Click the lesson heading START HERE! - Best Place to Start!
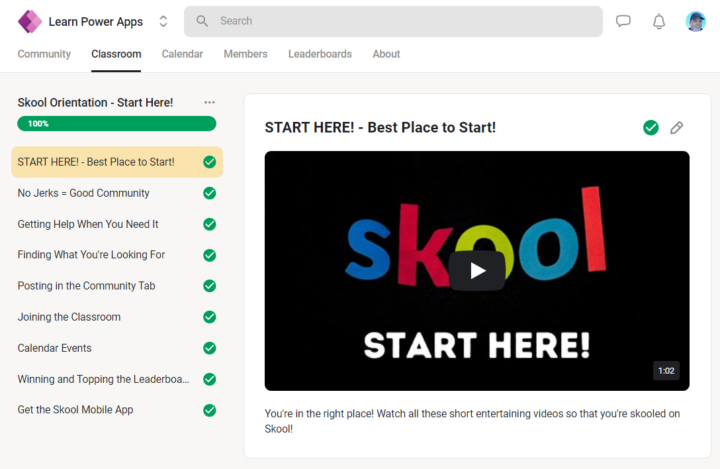720x469 pixels. point(380,127)
